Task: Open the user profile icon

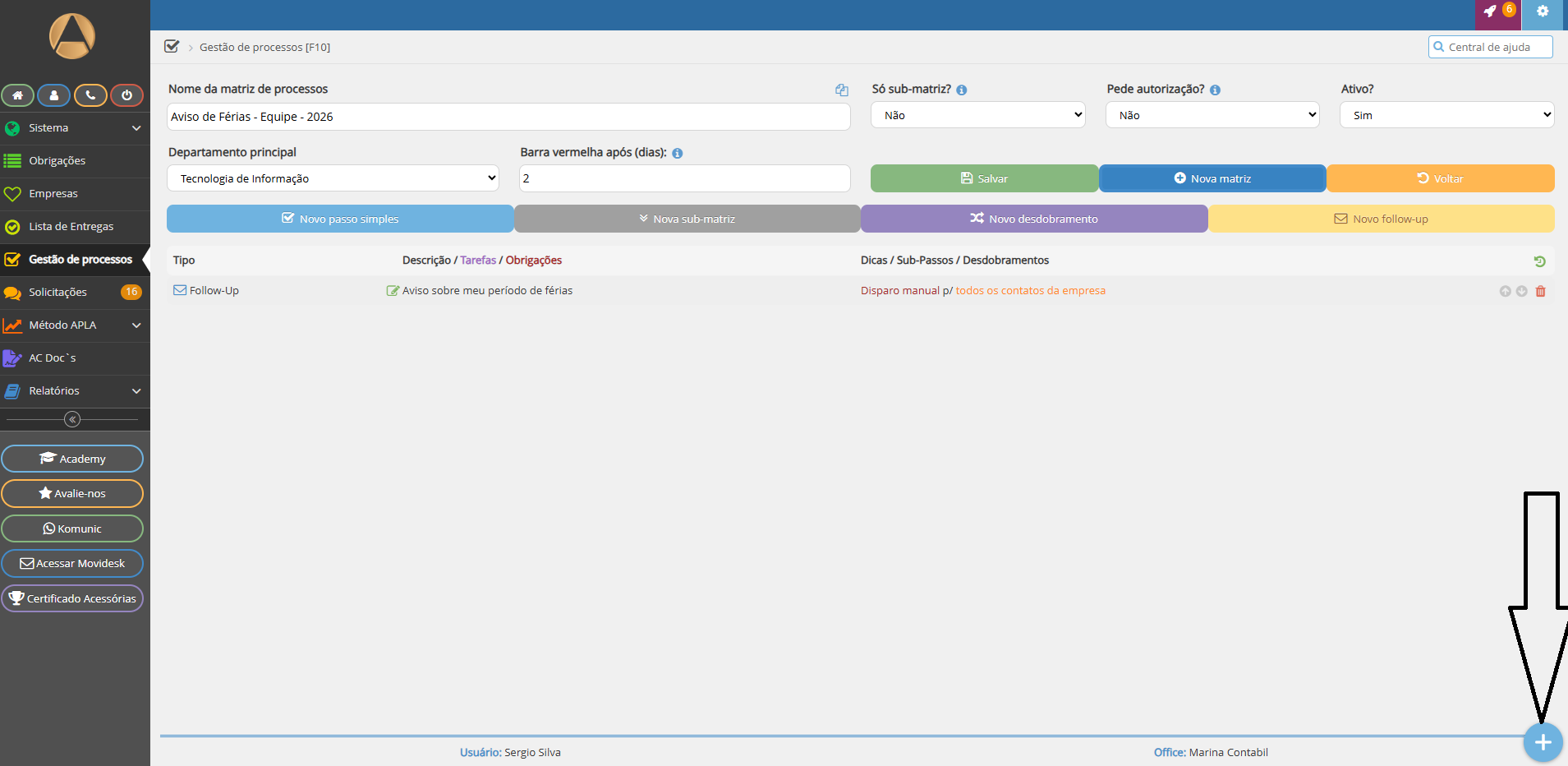Action: point(53,95)
